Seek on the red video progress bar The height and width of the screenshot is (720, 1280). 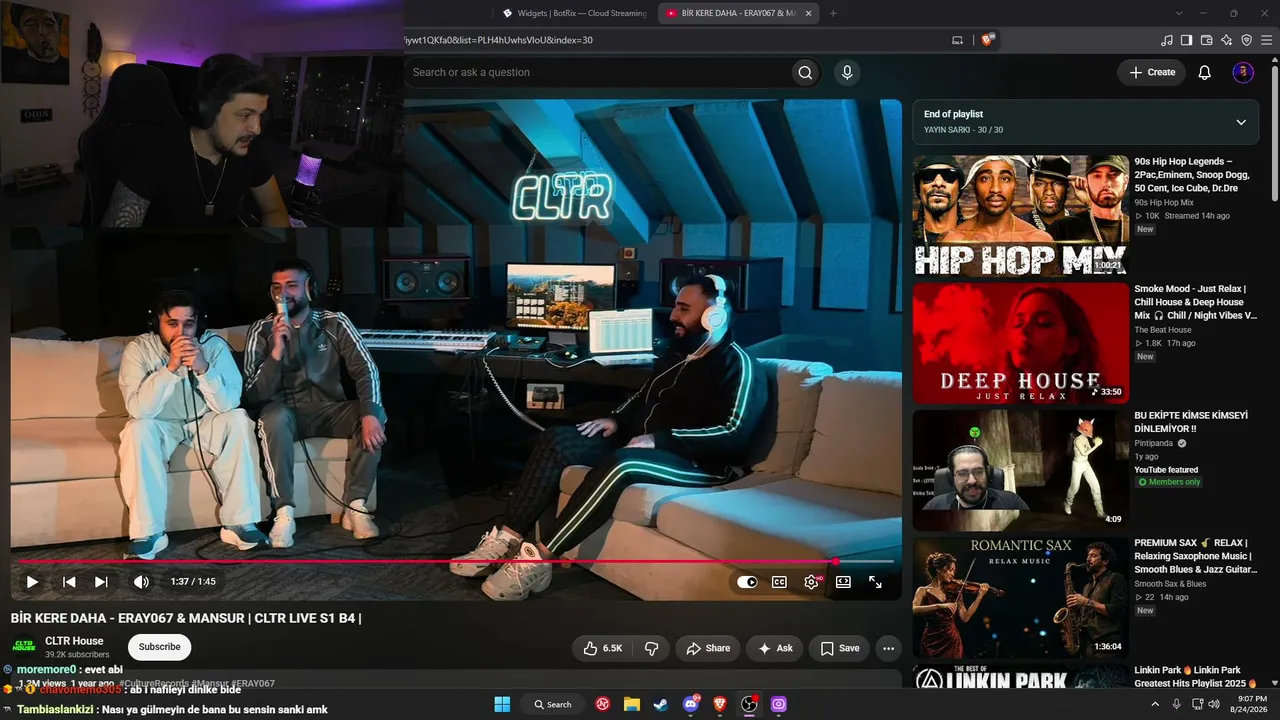pyautogui.click(x=456, y=561)
